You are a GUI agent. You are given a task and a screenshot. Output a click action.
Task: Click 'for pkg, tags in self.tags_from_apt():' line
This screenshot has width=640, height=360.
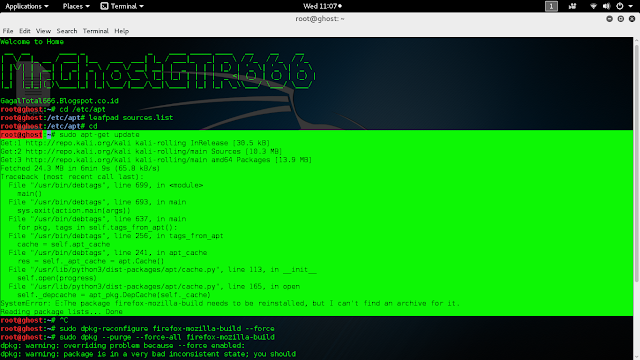pyautogui.click(x=97, y=227)
